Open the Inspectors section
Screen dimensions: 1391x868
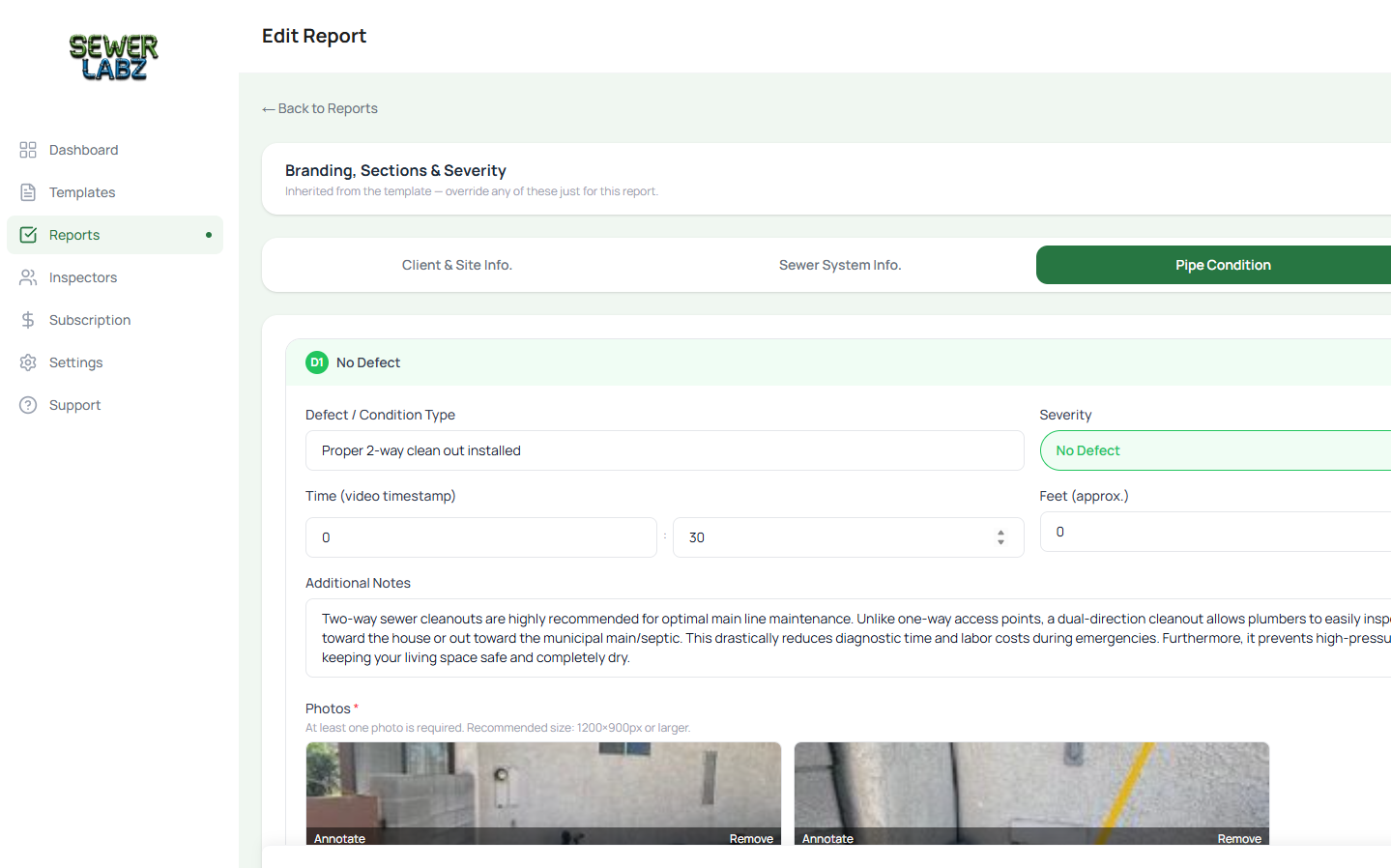coord(115,277)
